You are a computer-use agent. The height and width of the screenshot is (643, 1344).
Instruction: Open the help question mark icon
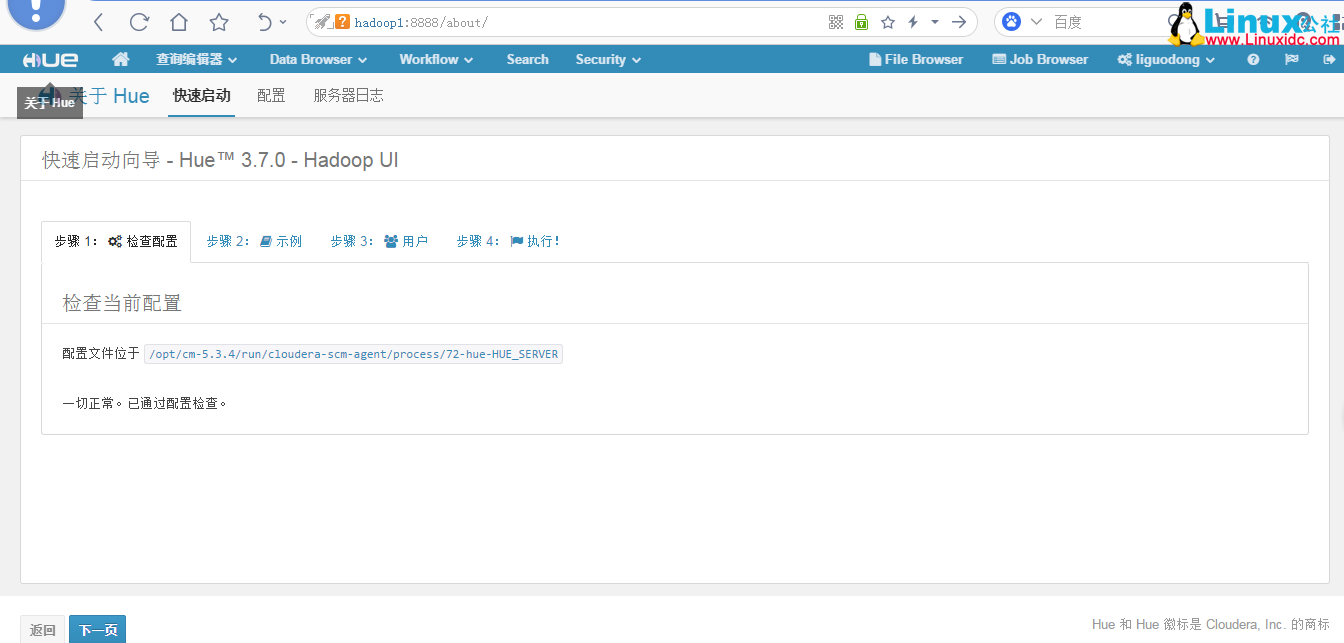(1253, 59)
